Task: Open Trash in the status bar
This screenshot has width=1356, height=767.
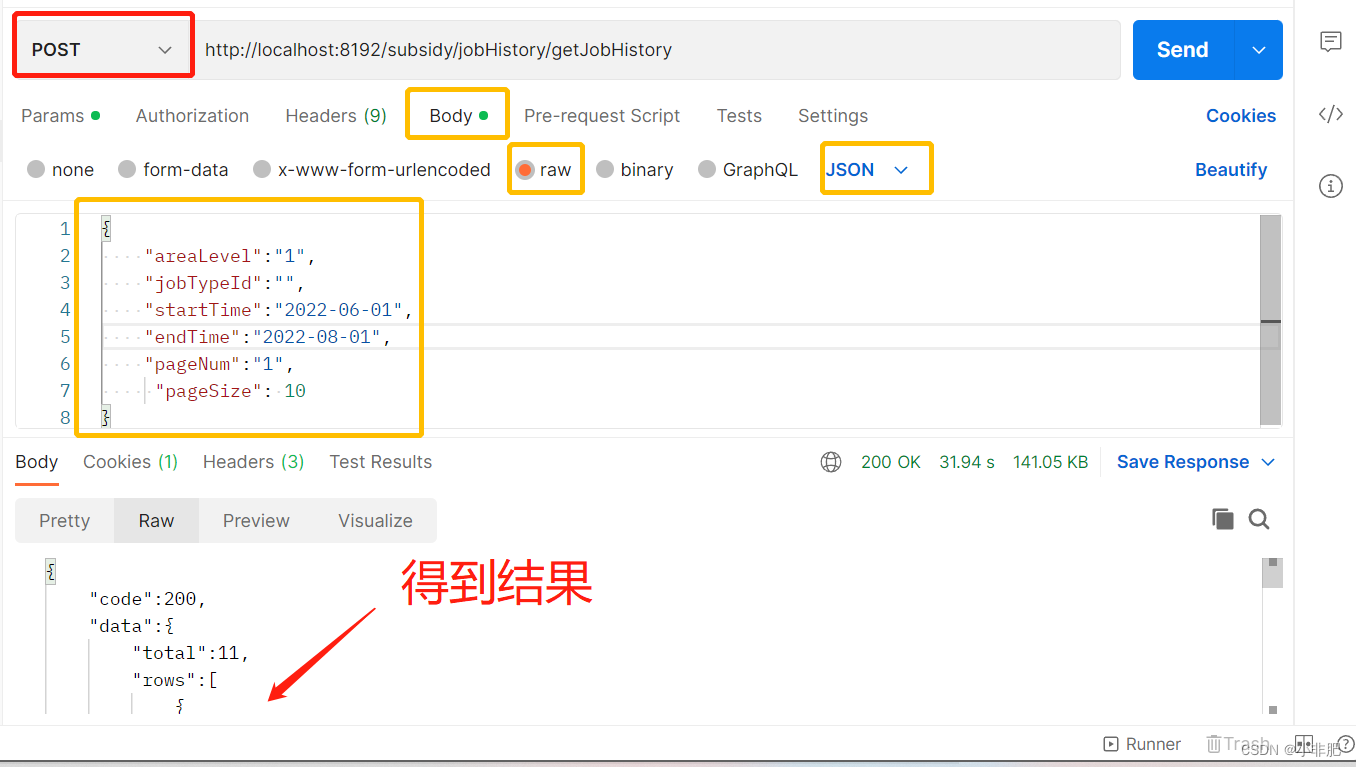Action: (1238, 744)
